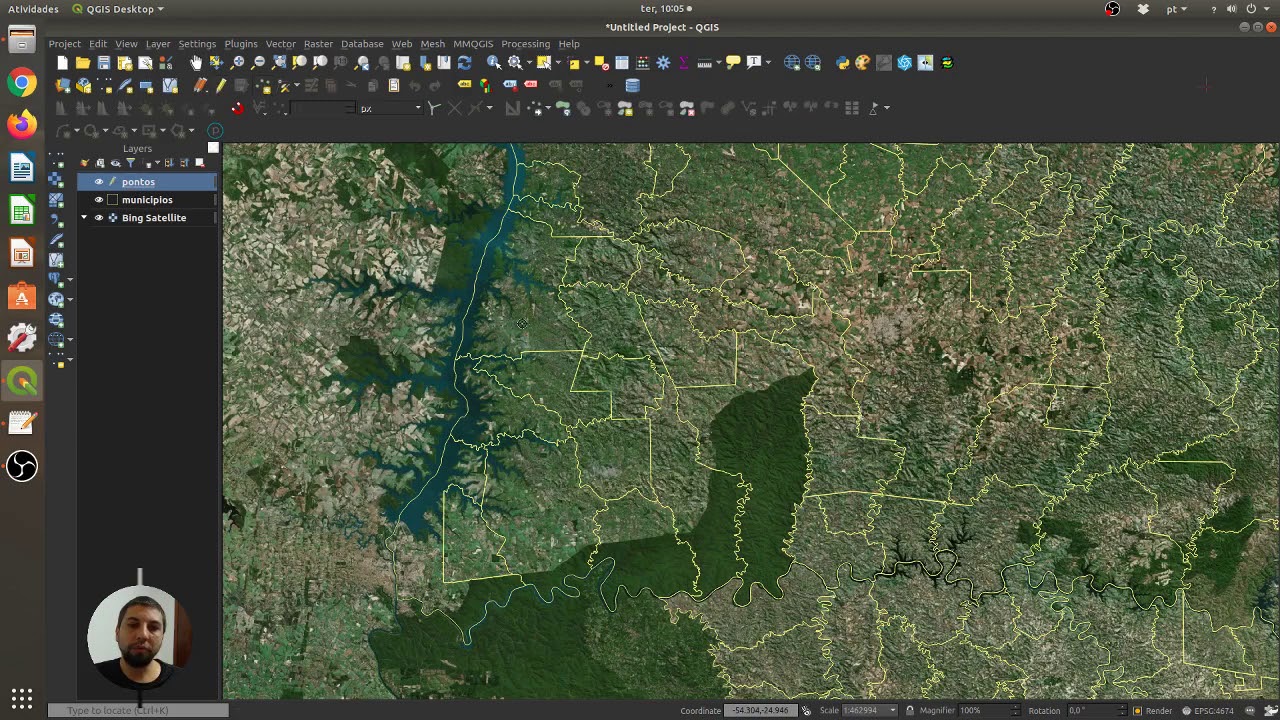The height and width of the screenshot is (720, 1280).
Task: Zoom to full extent
Action: coord(280,62)
